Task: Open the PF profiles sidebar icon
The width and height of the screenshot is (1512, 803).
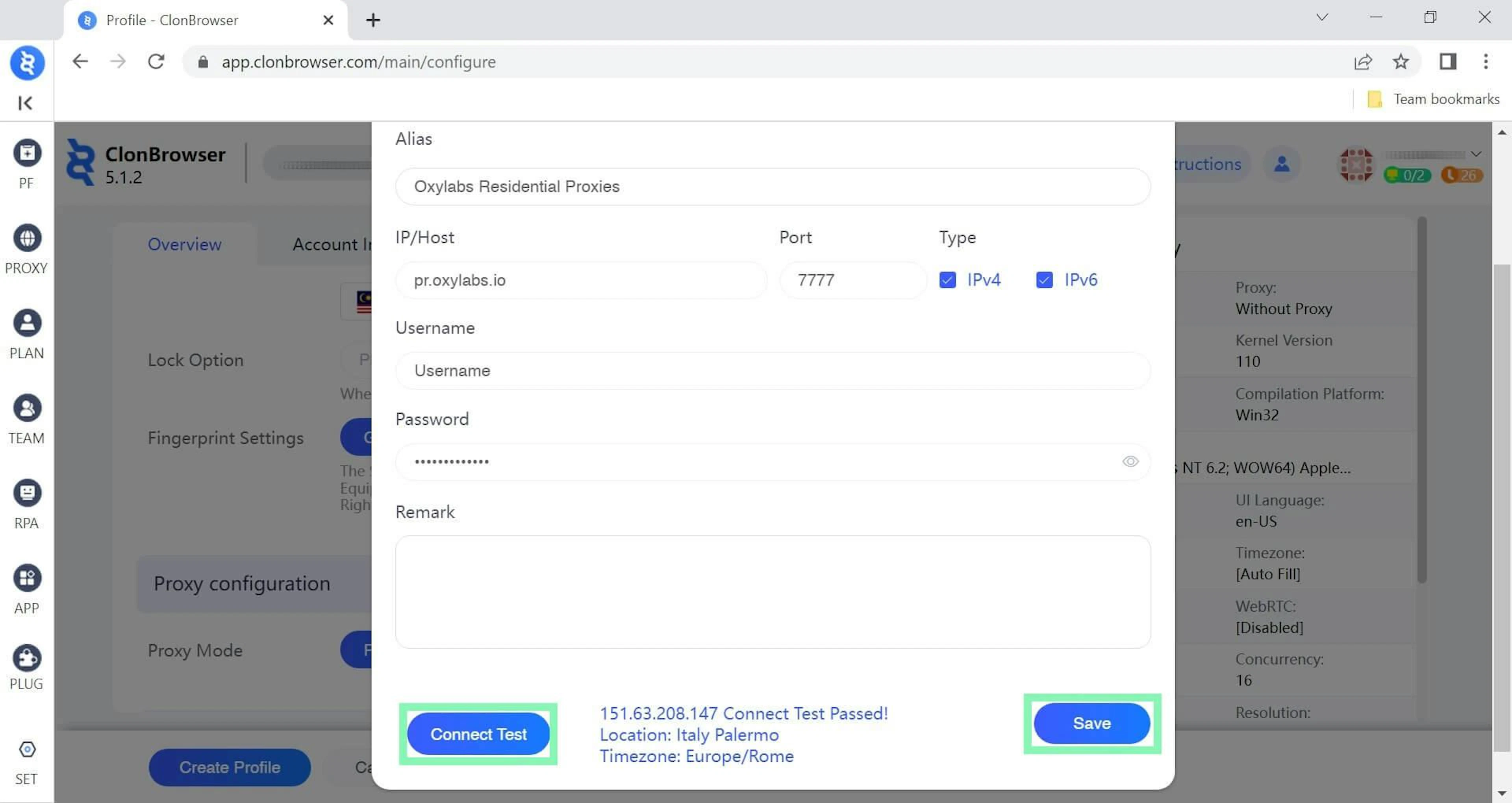Action: point(27,154)
